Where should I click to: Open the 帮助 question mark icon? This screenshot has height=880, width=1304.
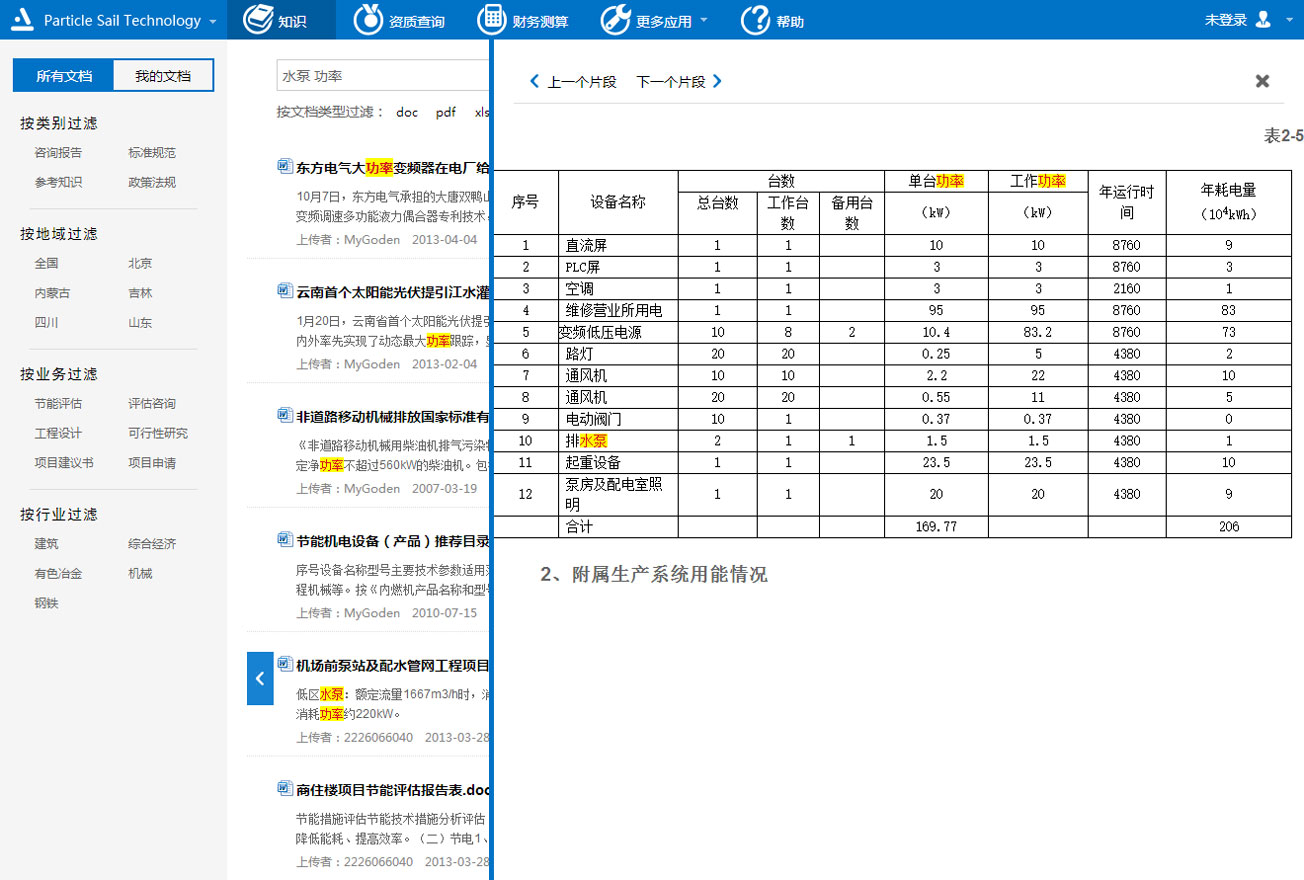click(756, 20)
